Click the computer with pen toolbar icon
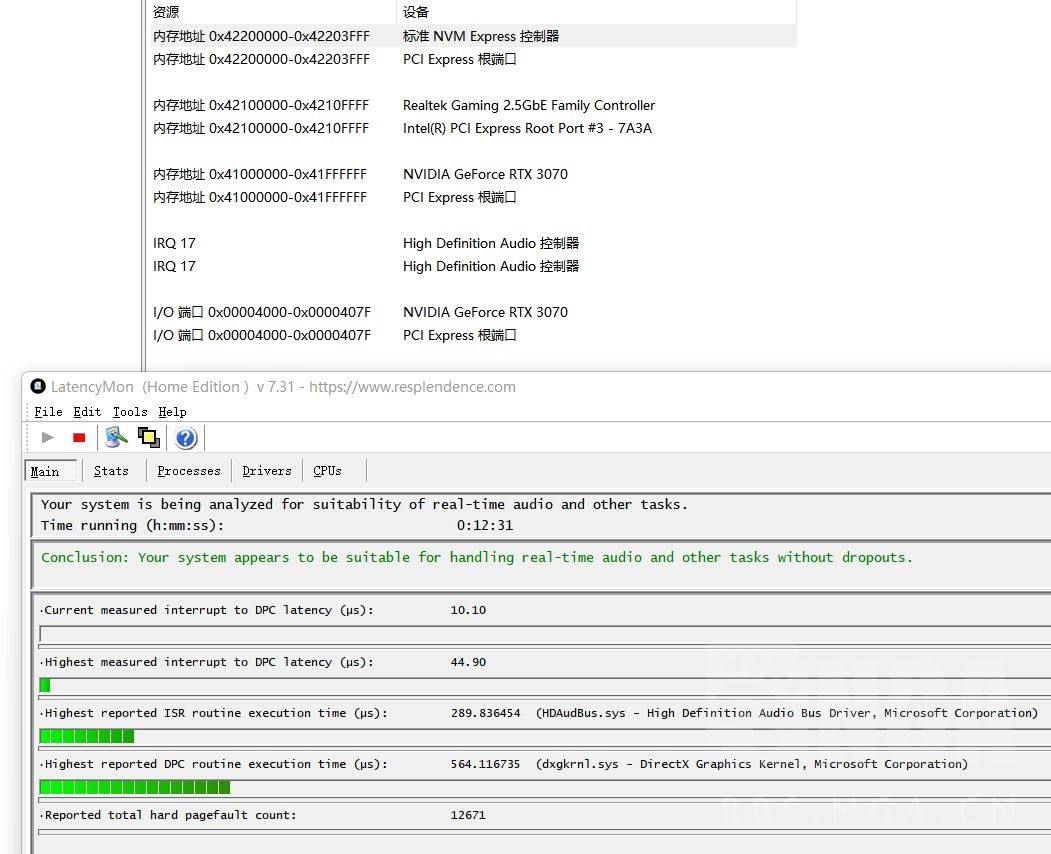Viewport: 1051px width, 854px height. (x=116, y=437)
